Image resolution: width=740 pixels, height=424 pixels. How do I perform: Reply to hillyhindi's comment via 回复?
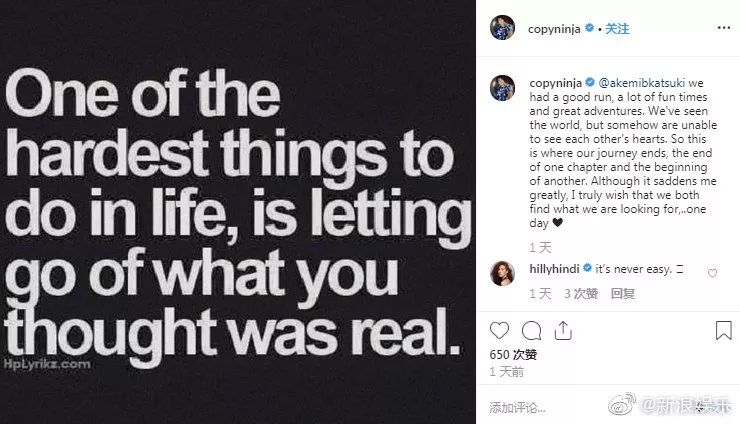pyautogui.click(x=622, y=294)
